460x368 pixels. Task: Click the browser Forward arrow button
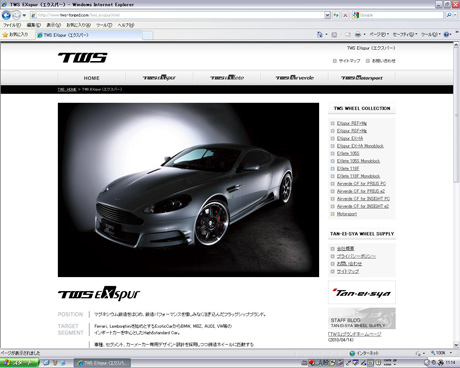tap(16, 15)
